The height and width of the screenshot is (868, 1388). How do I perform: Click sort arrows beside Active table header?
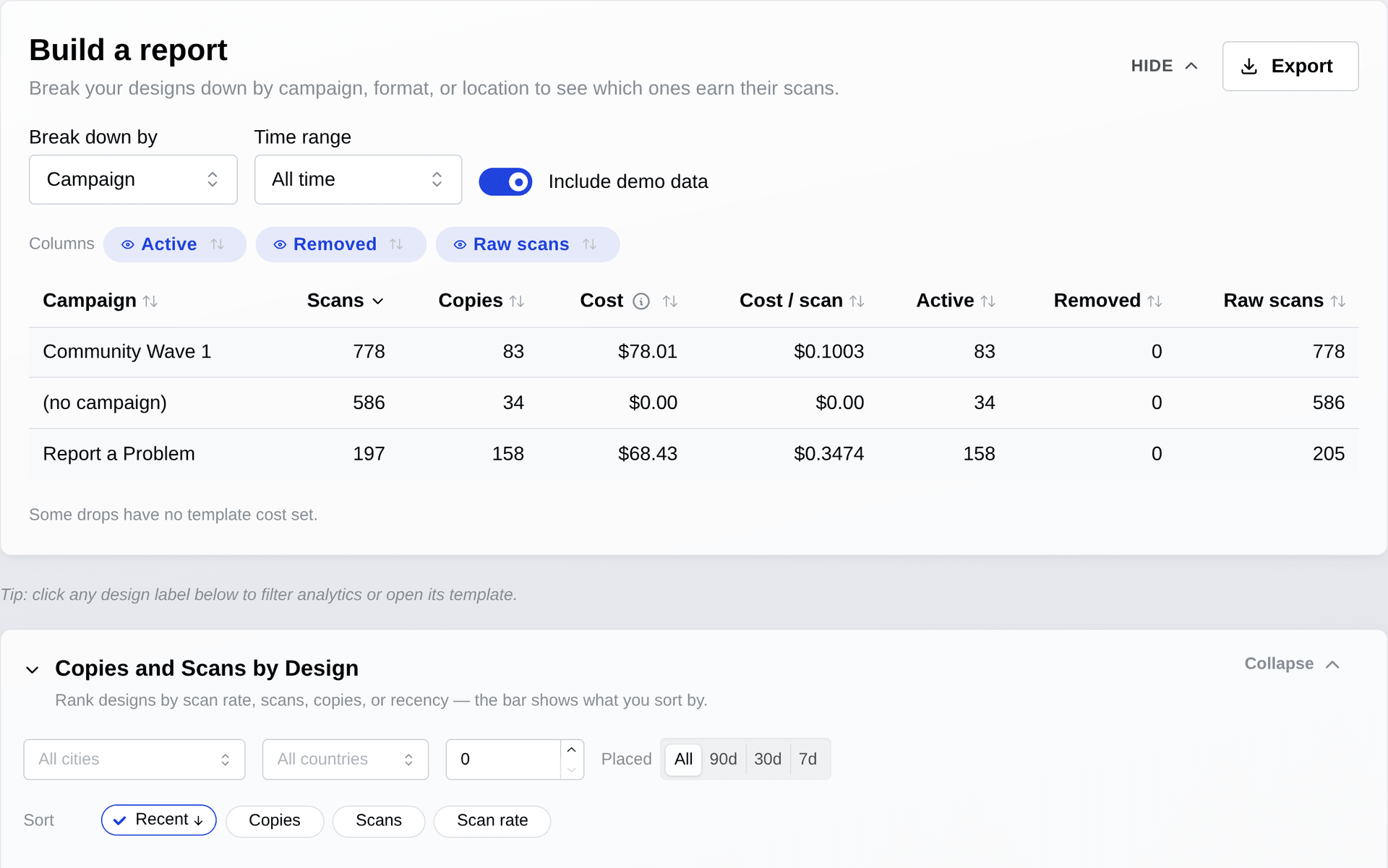pos(988,301)
